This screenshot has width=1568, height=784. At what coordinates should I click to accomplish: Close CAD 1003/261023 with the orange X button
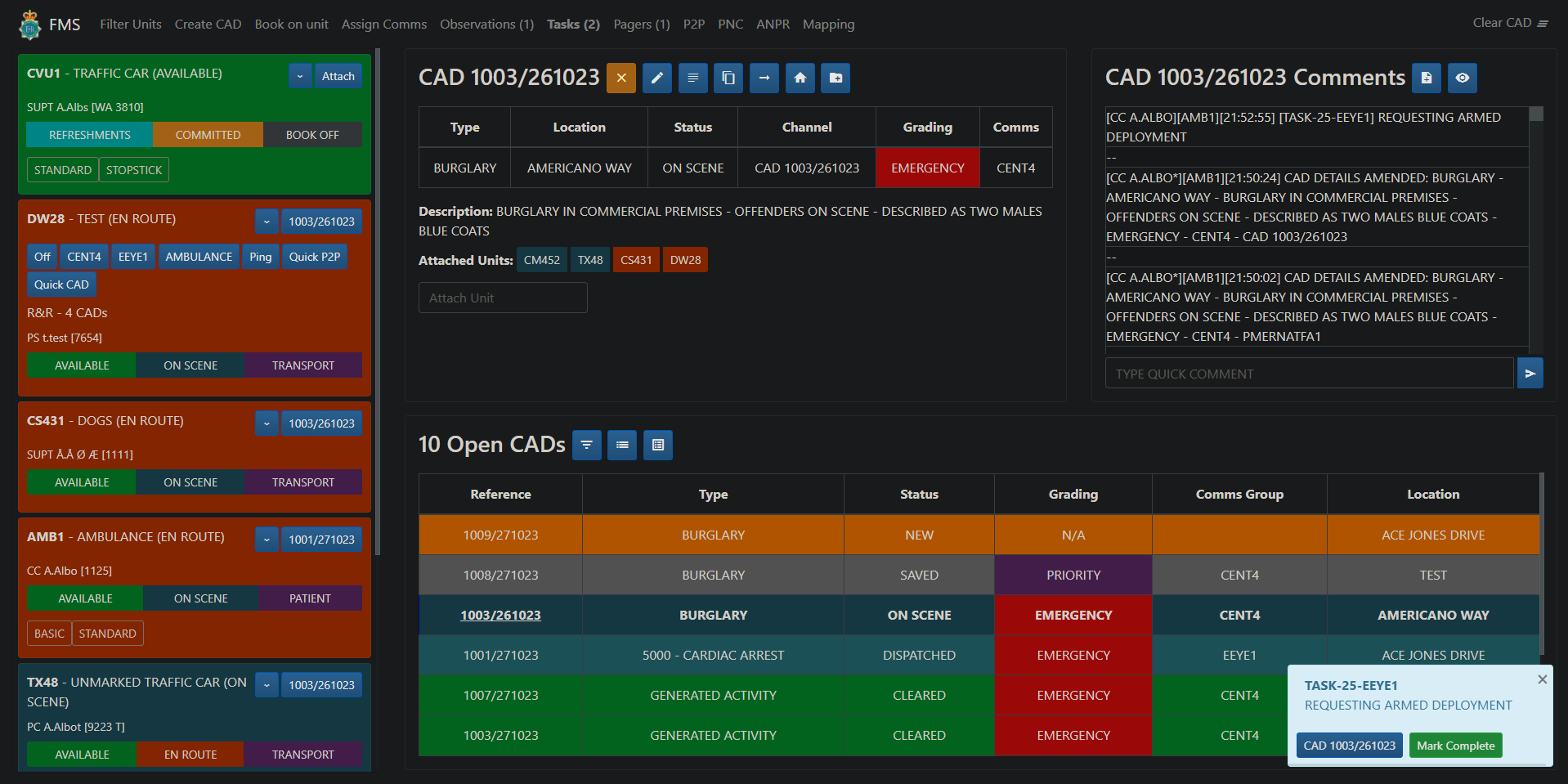coord(621,78)
